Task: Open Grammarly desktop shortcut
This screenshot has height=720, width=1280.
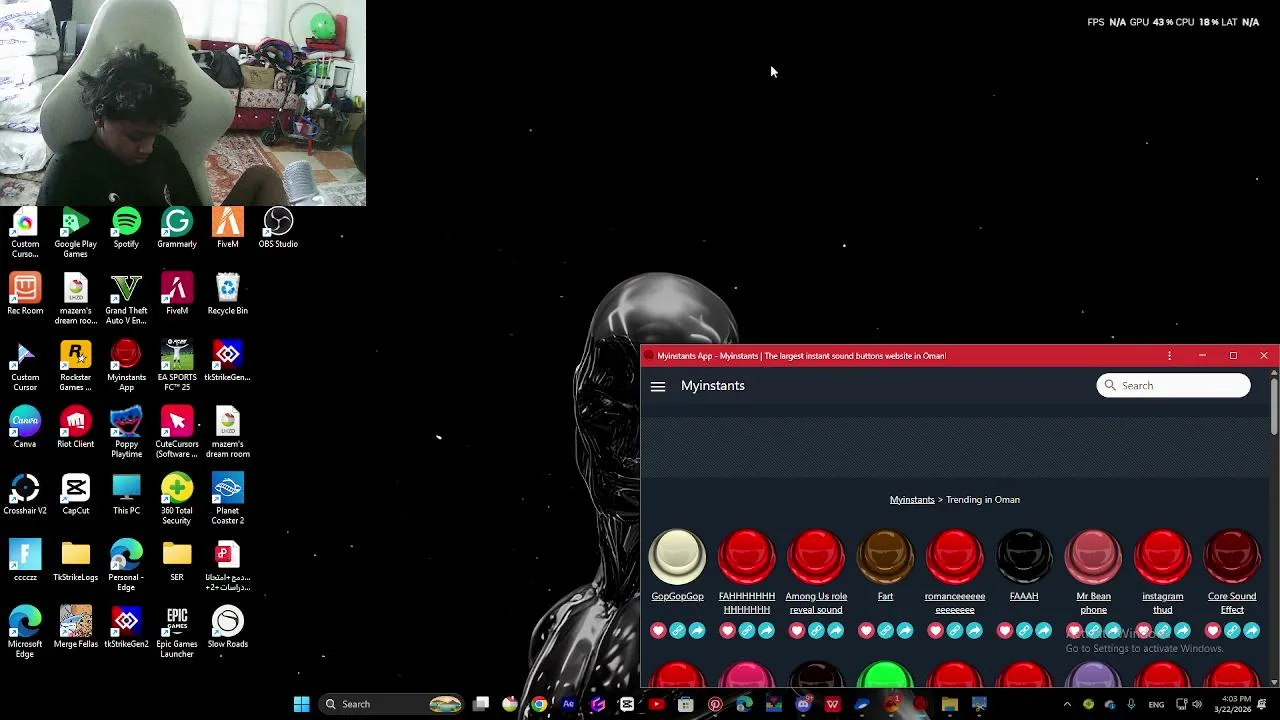Action: tap(177, 229)
